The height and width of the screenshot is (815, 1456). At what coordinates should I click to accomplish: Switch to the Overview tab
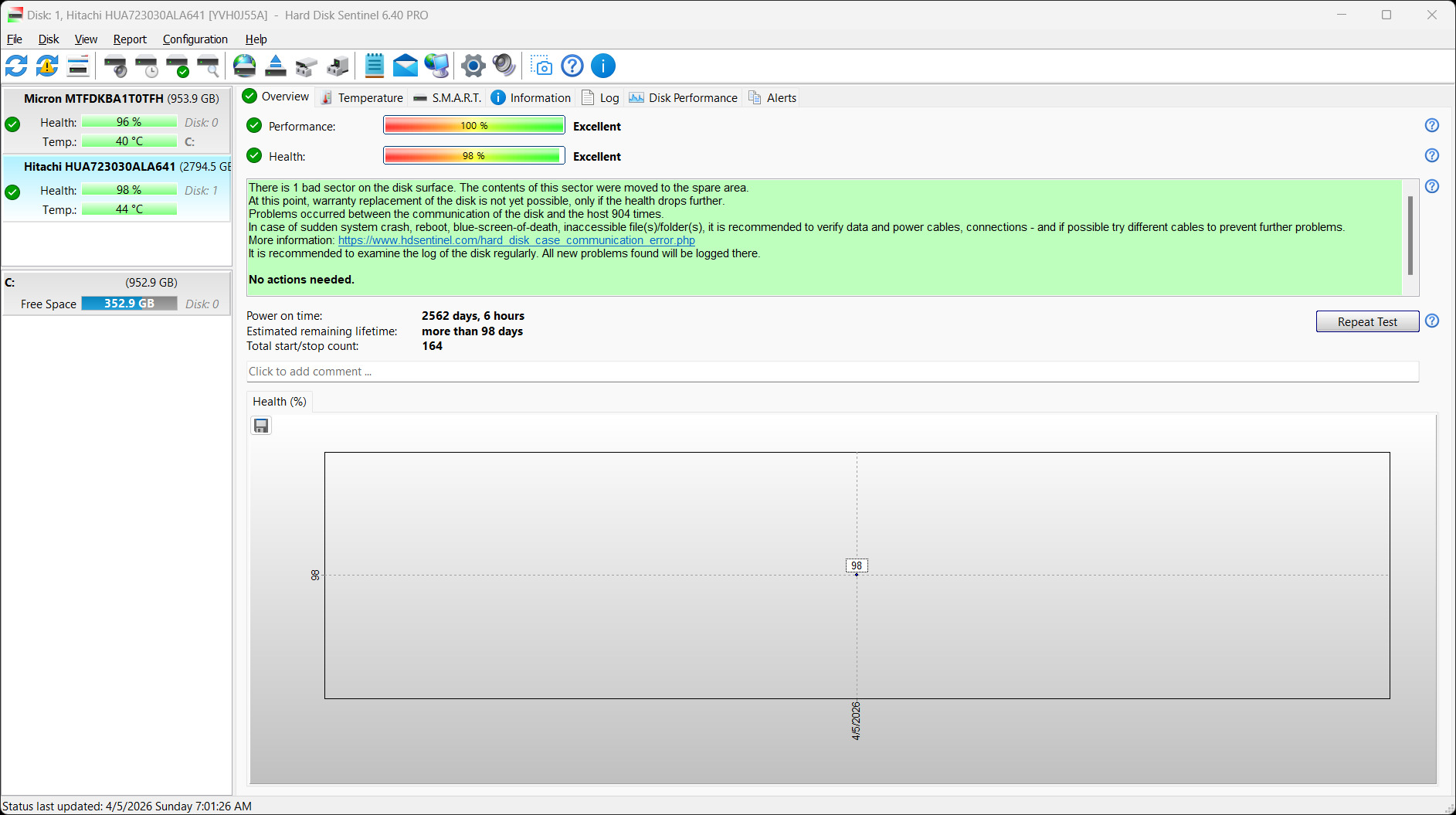click(276, 97)
